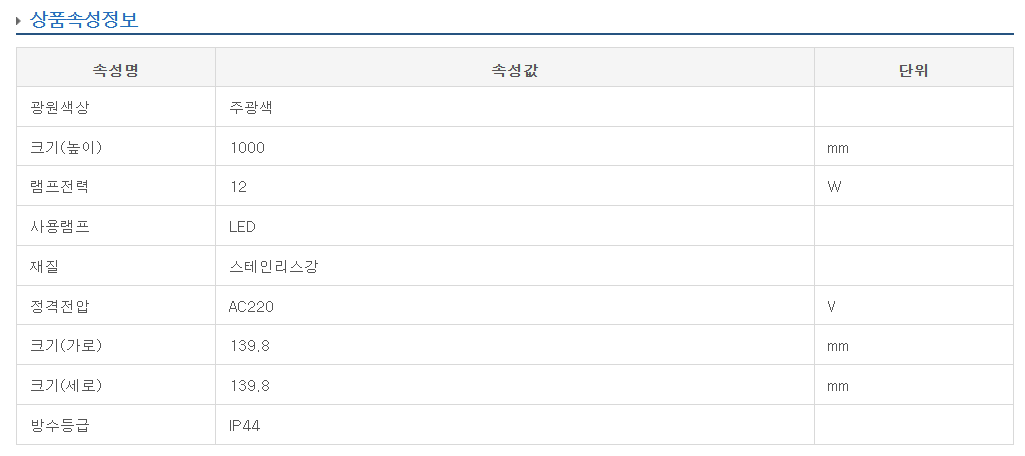Select the 스테인리스강 material value

coord(274,267)
